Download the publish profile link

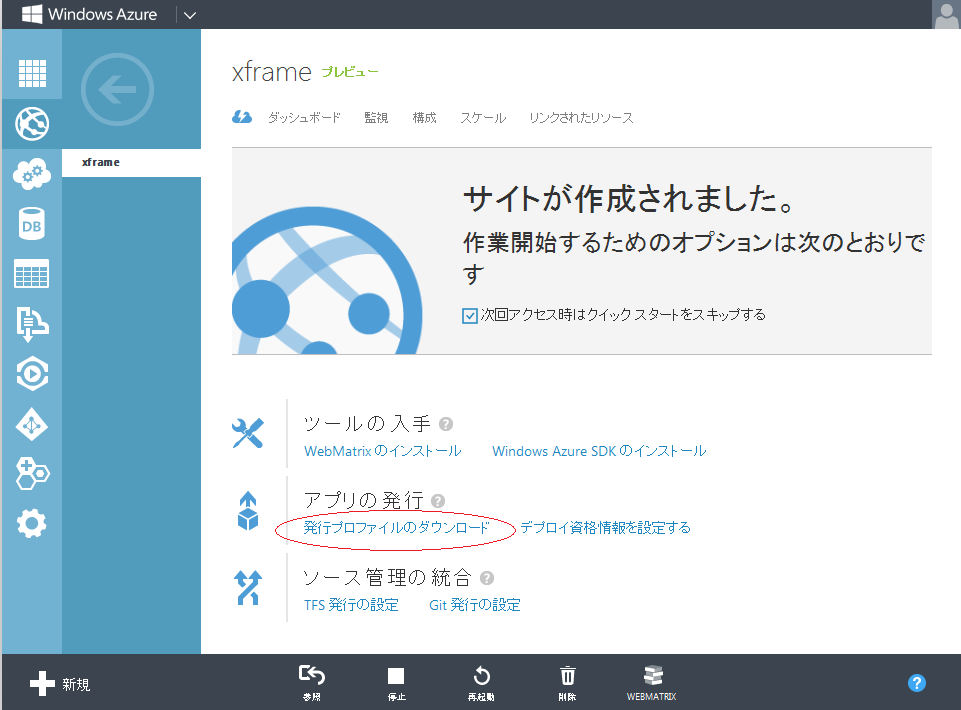394,527
